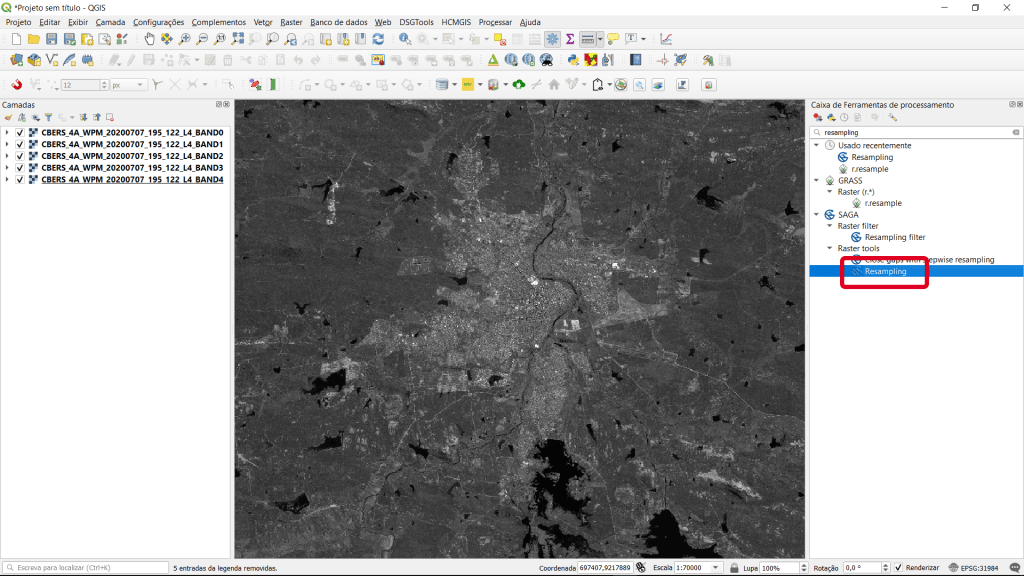Open the Data Source Manager icon
The image size is (1024, 576).
click(x=16, y=60)
